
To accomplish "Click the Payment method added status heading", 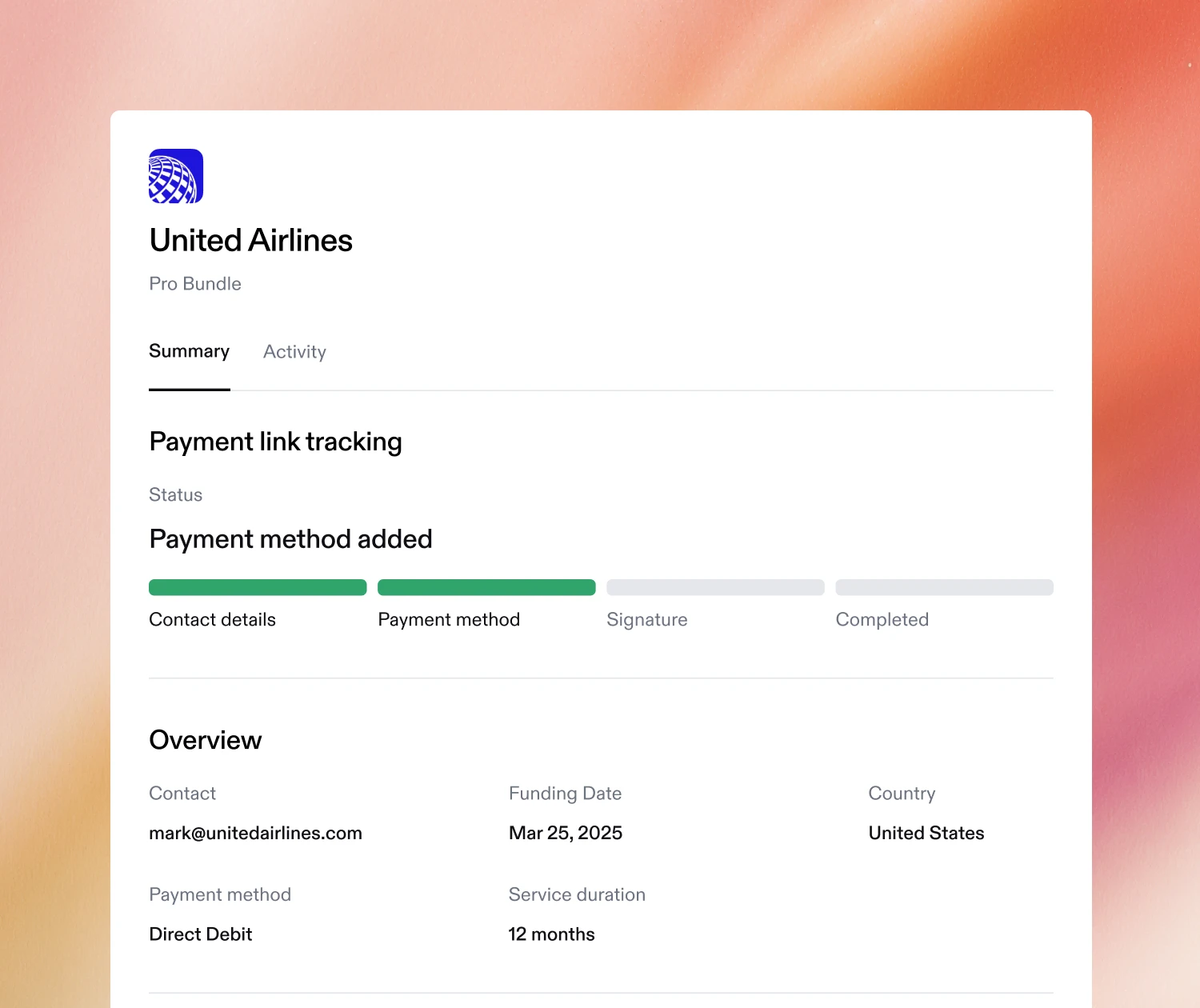I will click(290, 540).
